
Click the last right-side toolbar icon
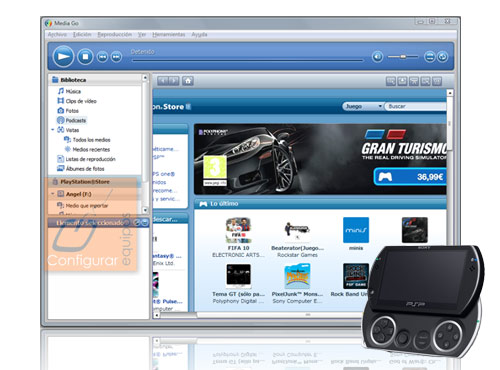pos(437,81)
